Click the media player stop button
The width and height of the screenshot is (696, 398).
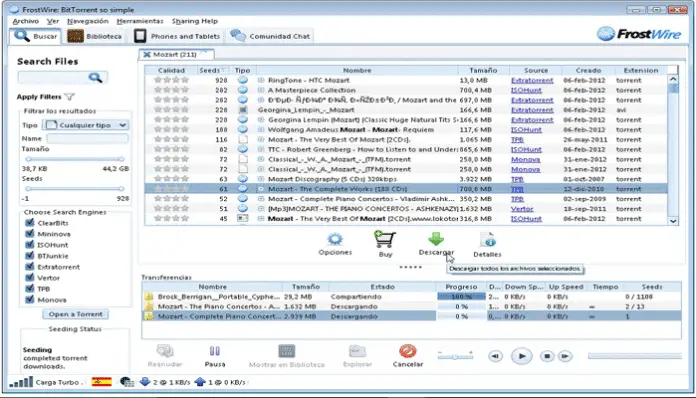pyautogui.click(x=547, y=356)
